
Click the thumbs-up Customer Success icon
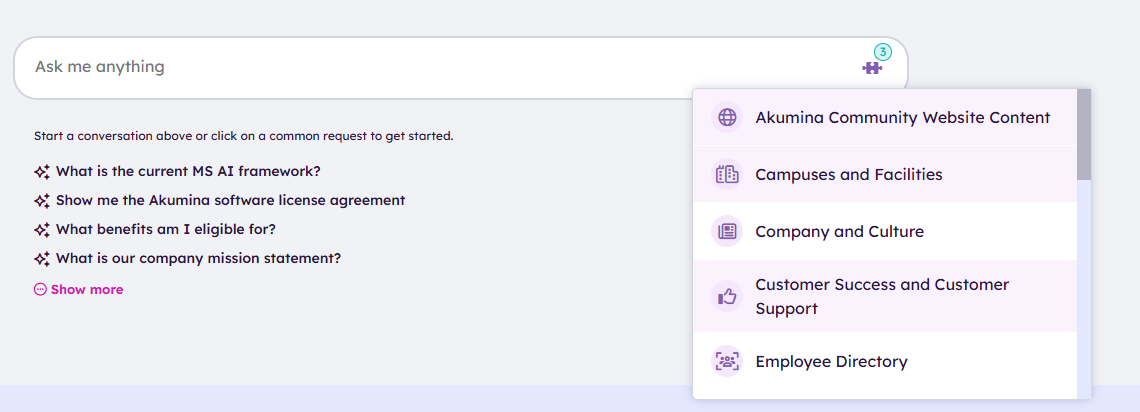[x=727, y=297]
